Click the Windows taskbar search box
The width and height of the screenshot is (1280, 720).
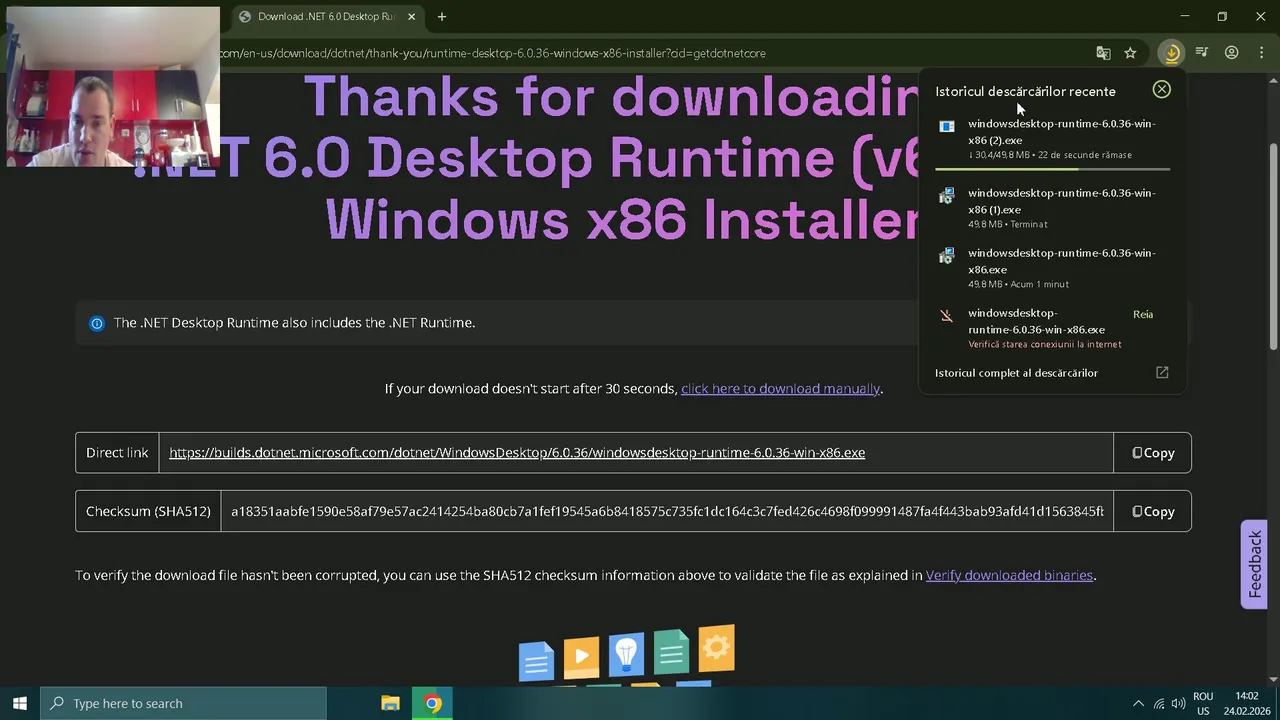[x=183, y=703]
